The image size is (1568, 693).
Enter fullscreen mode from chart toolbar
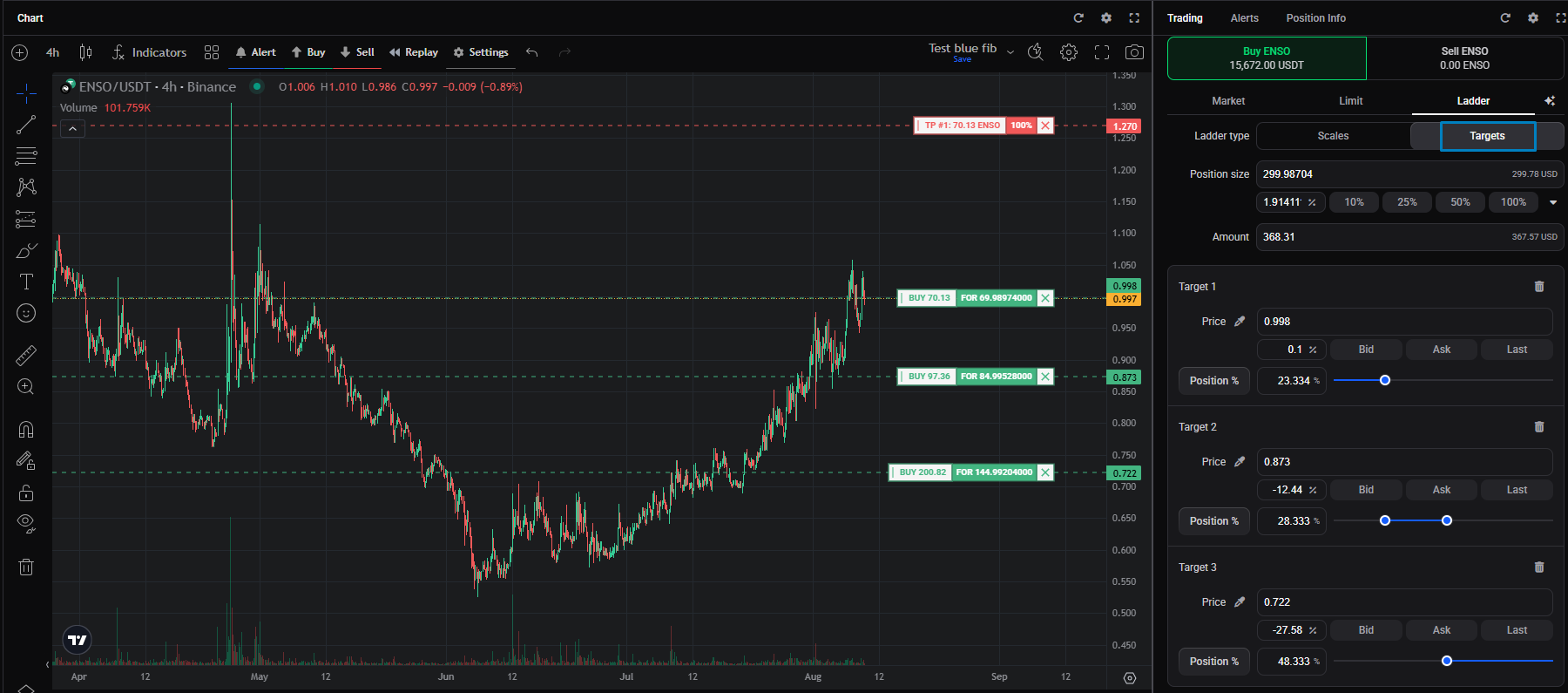(1102, 52)
